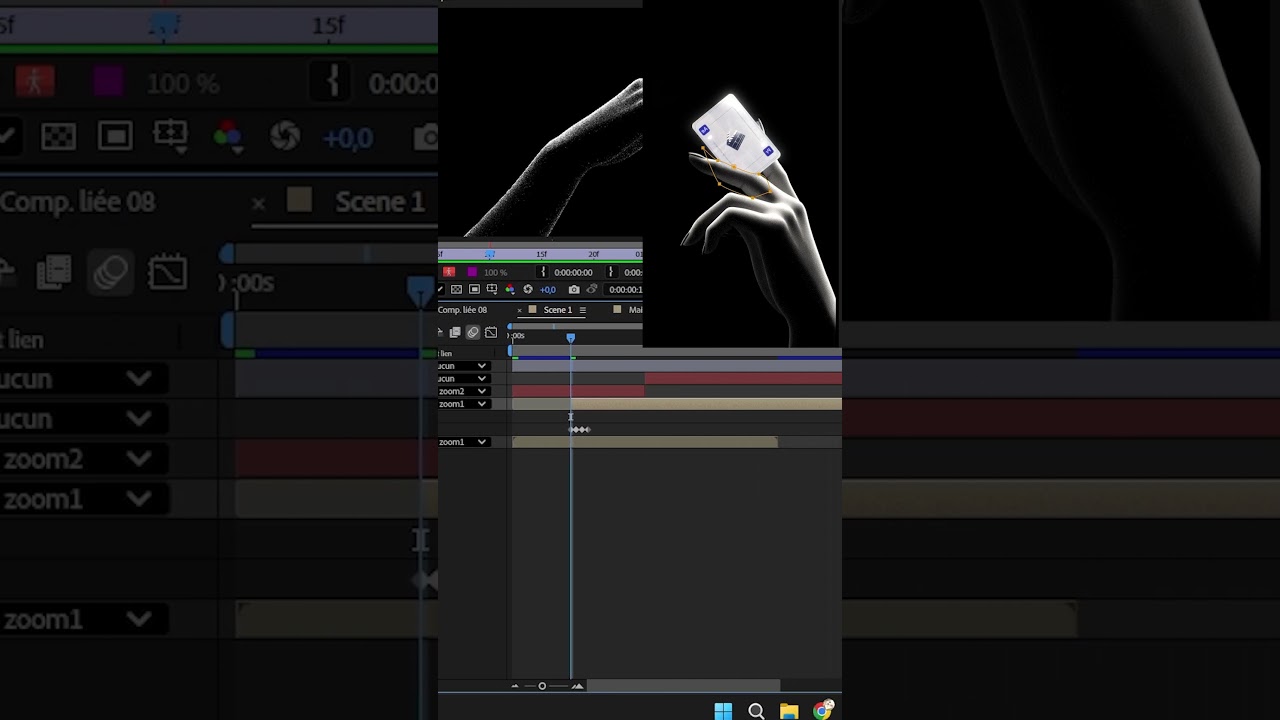This screenshot has width=1280, height=720.
Task: Click the blue playhead marker in the center timeline
Action: 571,338
